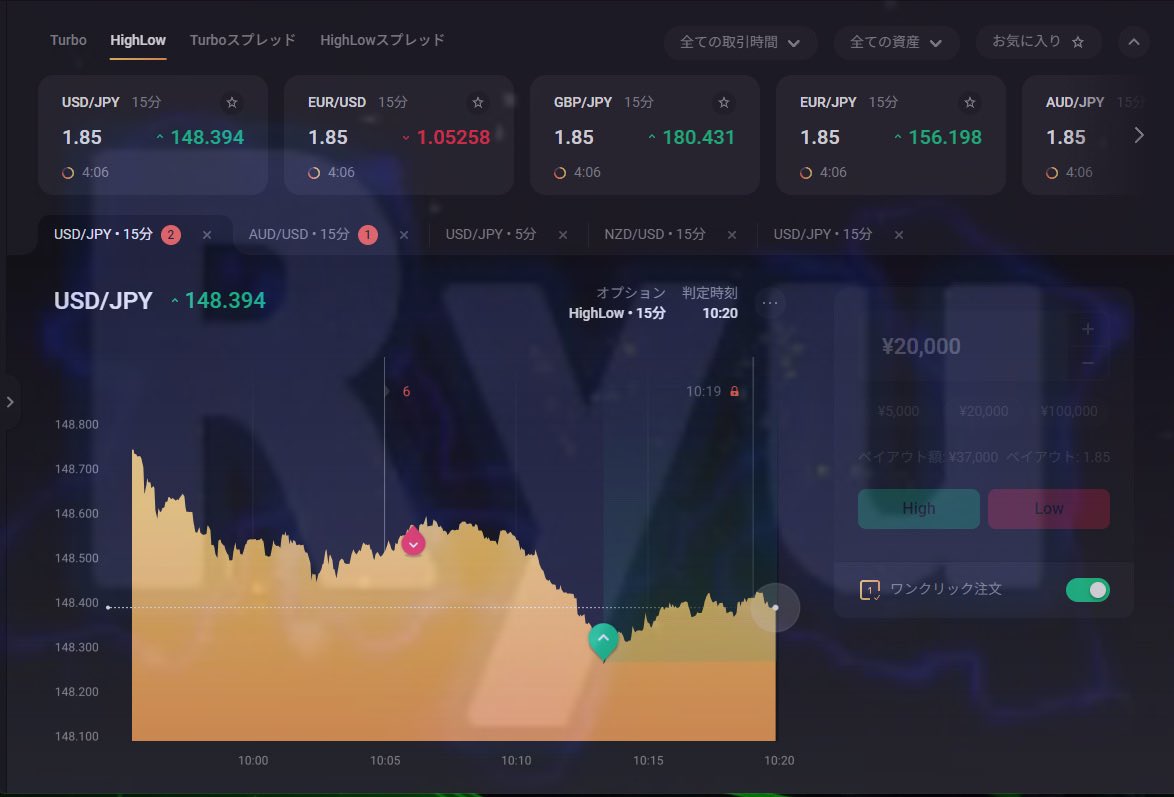Click the HighLow・15分 option label
This screenshot has width=1174, height=797.
pyautogui.click(x=617, y=313)
